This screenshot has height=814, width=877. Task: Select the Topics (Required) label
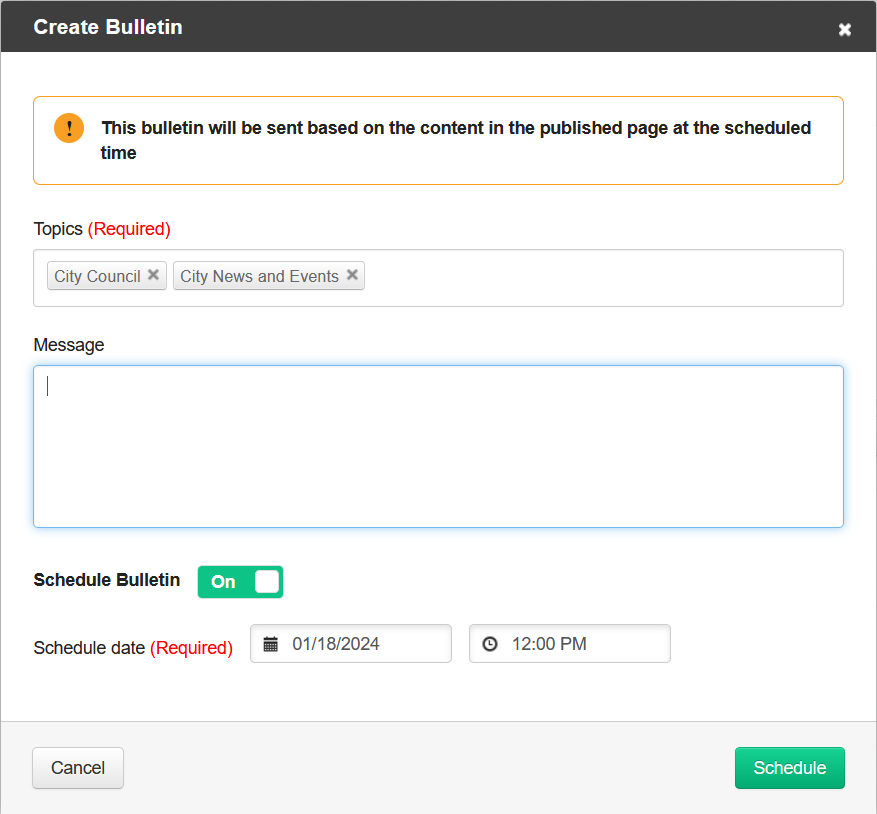coord(101,229)
